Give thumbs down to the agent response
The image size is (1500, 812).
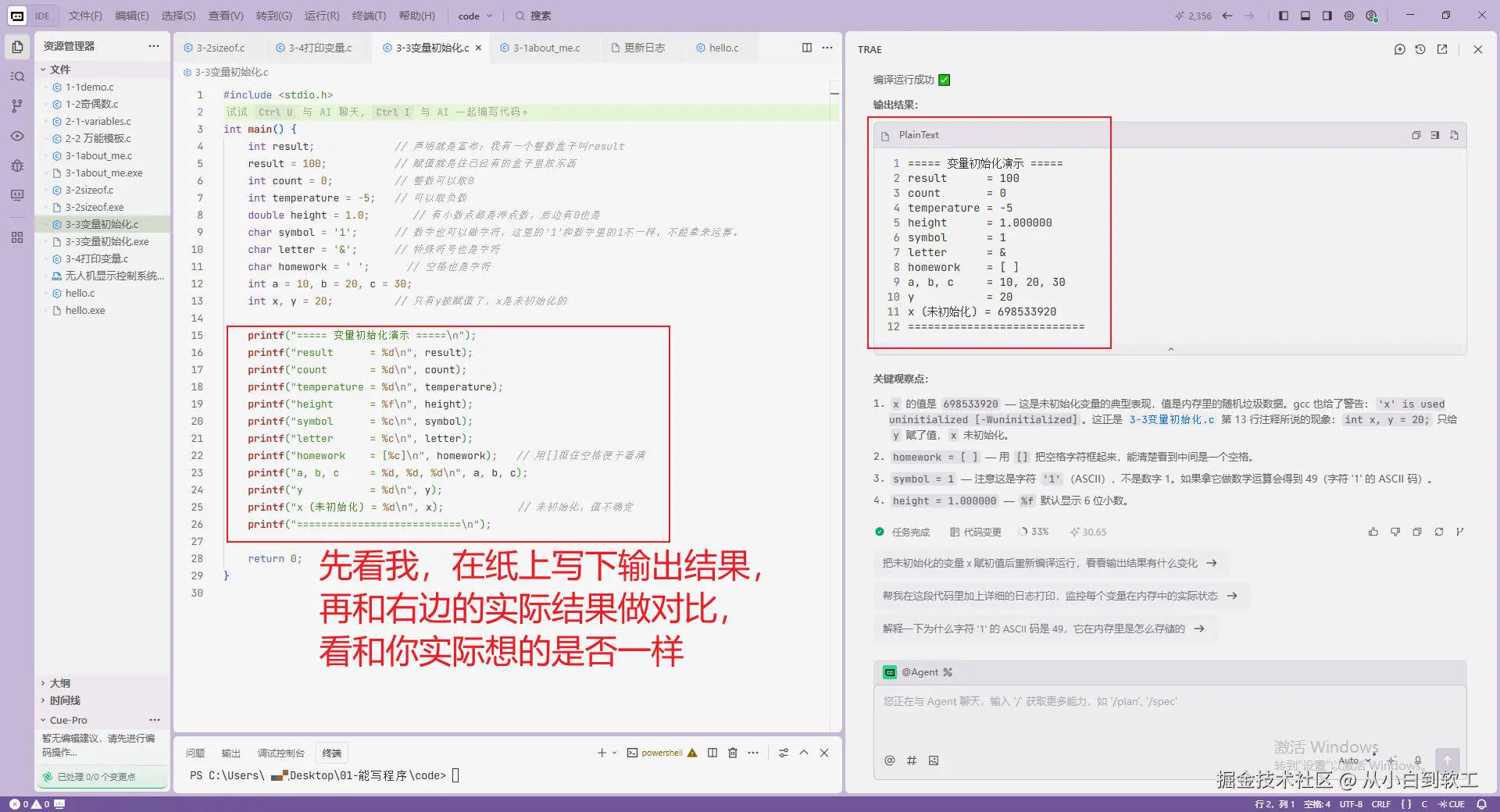(1395, 532)
